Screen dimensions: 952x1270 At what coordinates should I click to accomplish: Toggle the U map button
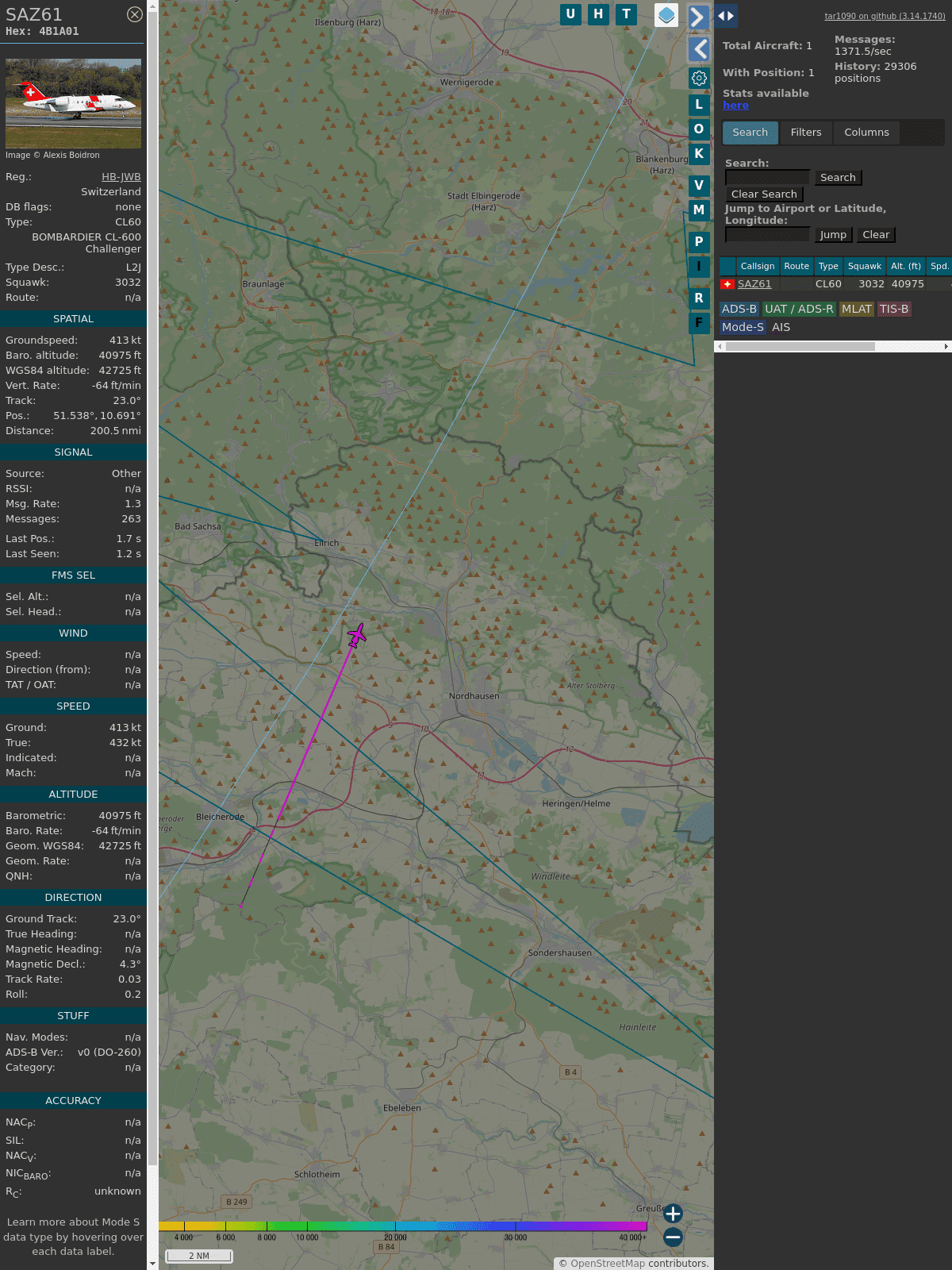(570, 14)
